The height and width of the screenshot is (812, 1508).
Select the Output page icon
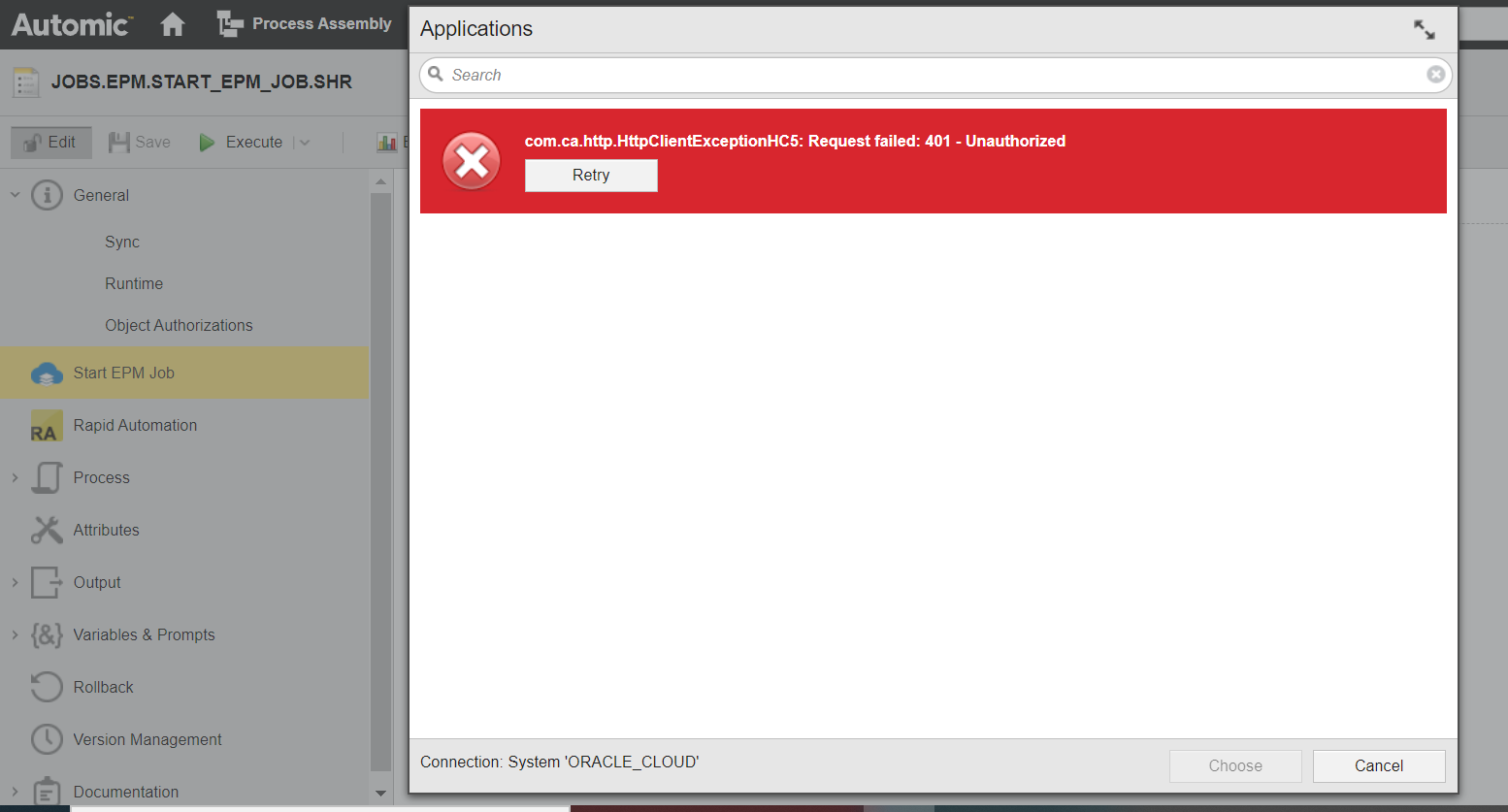(45, 582)
